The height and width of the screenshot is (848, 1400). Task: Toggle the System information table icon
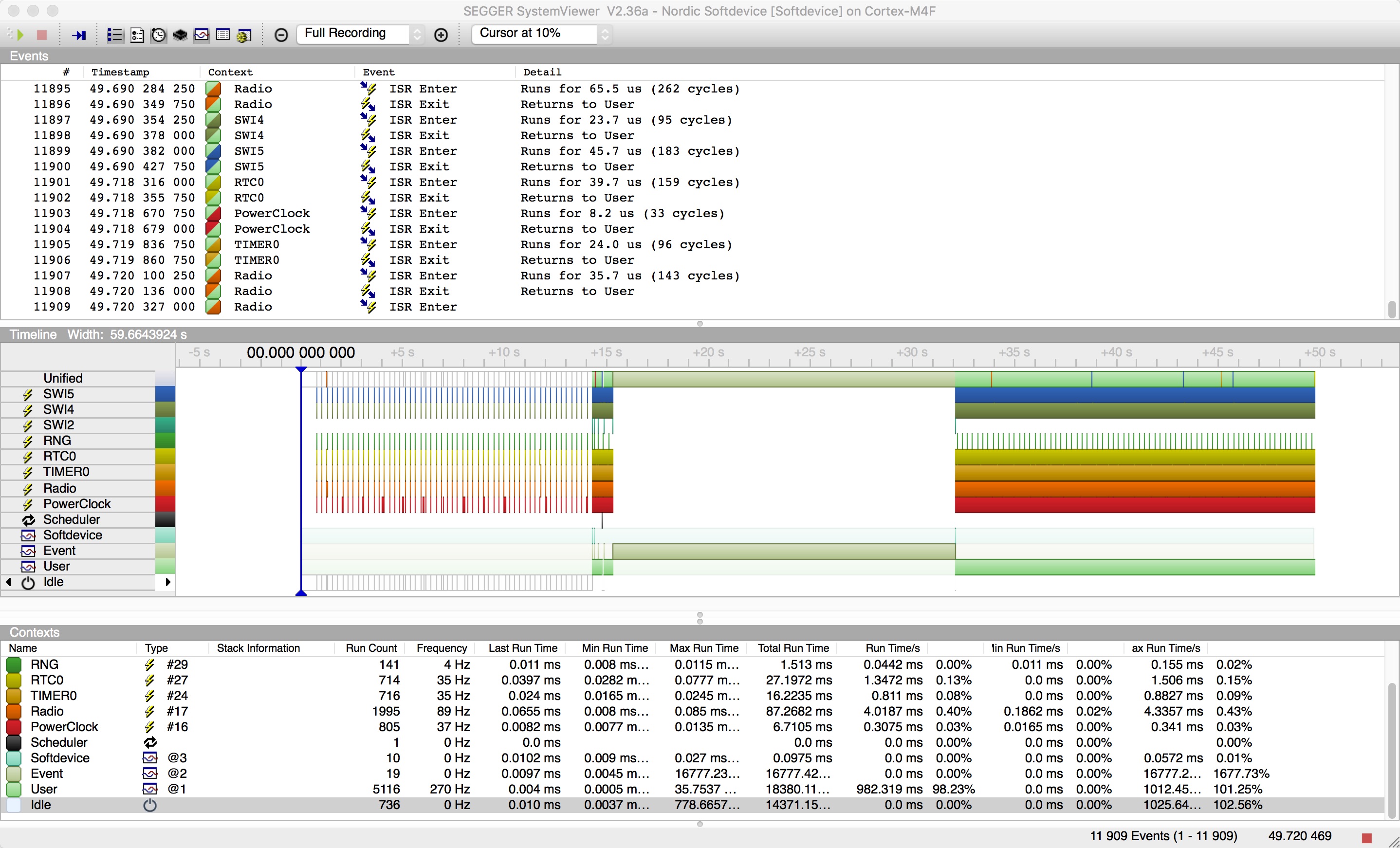click(223, 35)
